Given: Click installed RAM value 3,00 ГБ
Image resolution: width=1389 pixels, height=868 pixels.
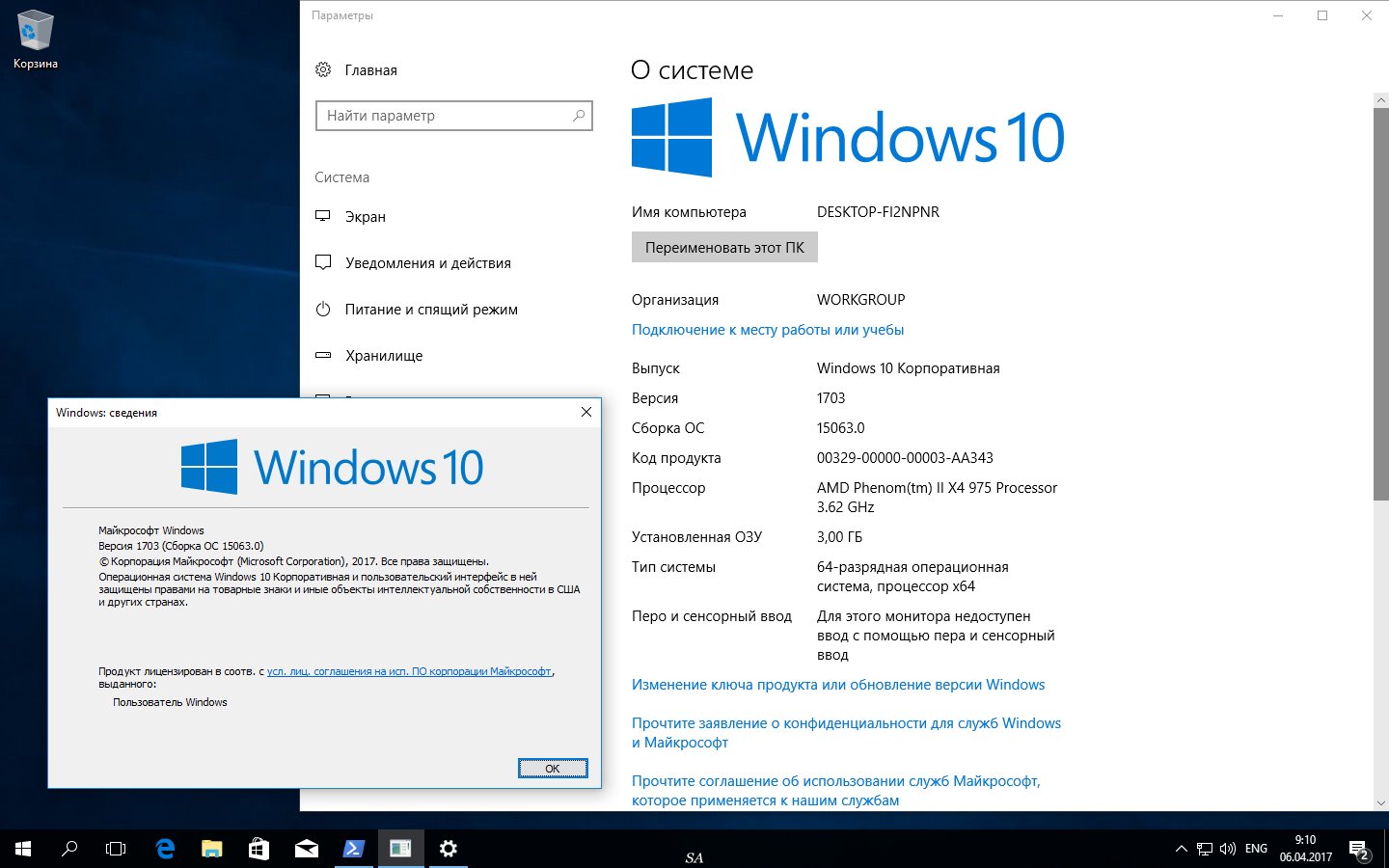Looking at the screenshot, I should tap(839, 537).
